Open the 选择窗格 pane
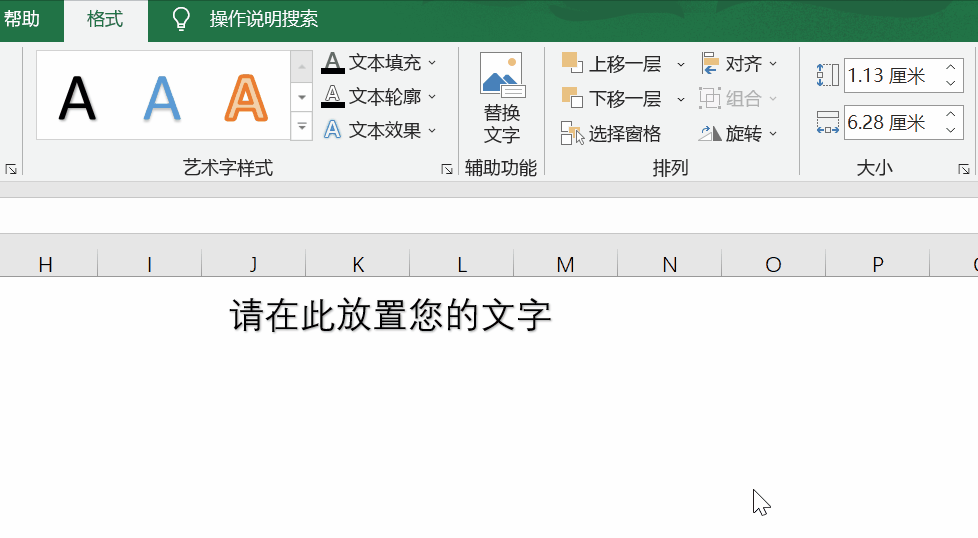Image resolution: width=978 pixels, height=538 pixels. click(611, 133)
